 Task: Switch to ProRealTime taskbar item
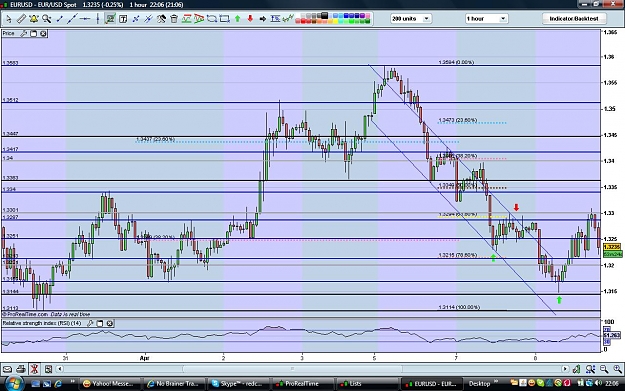click(x=303, y=384)
